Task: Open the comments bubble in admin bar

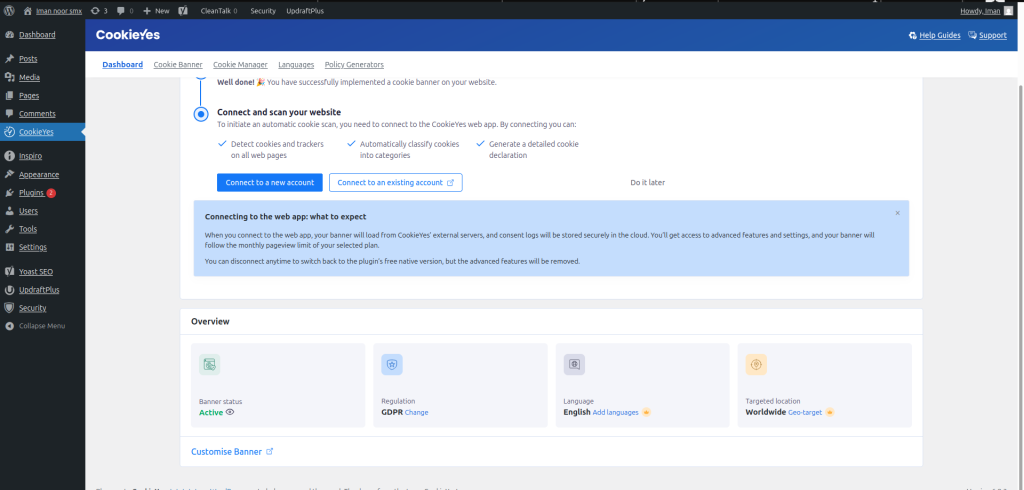Action: coord(123,10)
